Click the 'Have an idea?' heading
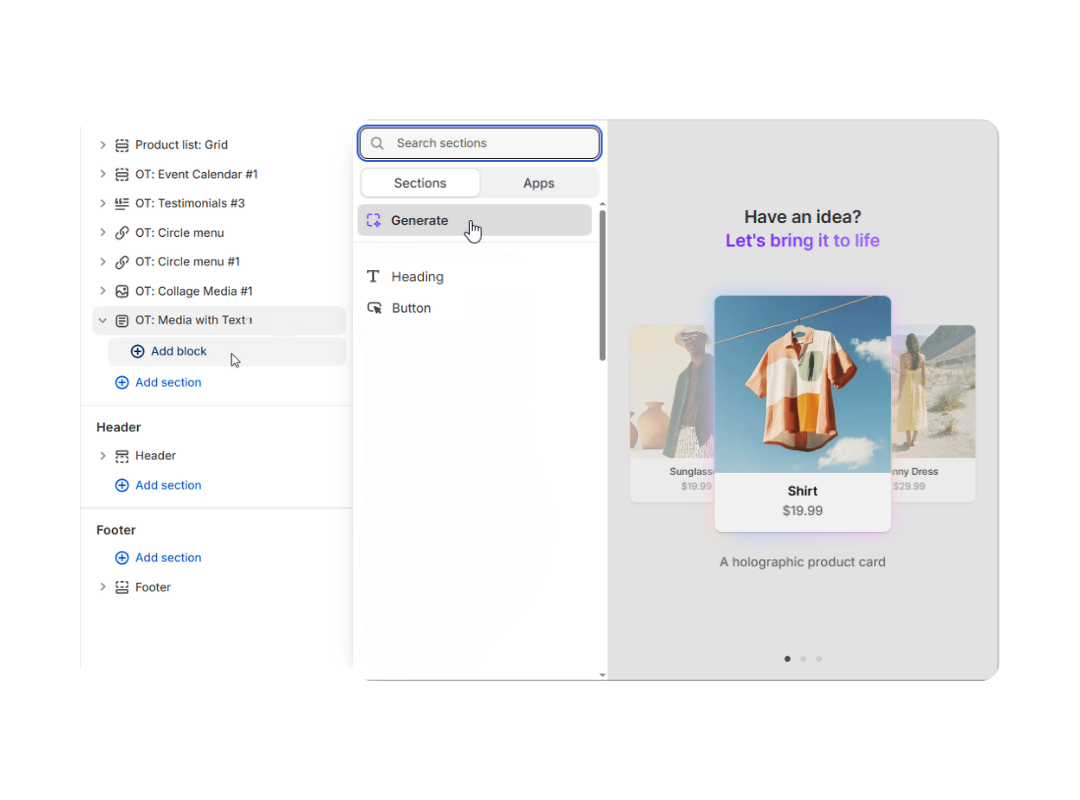This screenshot has width=1080, height=800. (x=802, y=217)
